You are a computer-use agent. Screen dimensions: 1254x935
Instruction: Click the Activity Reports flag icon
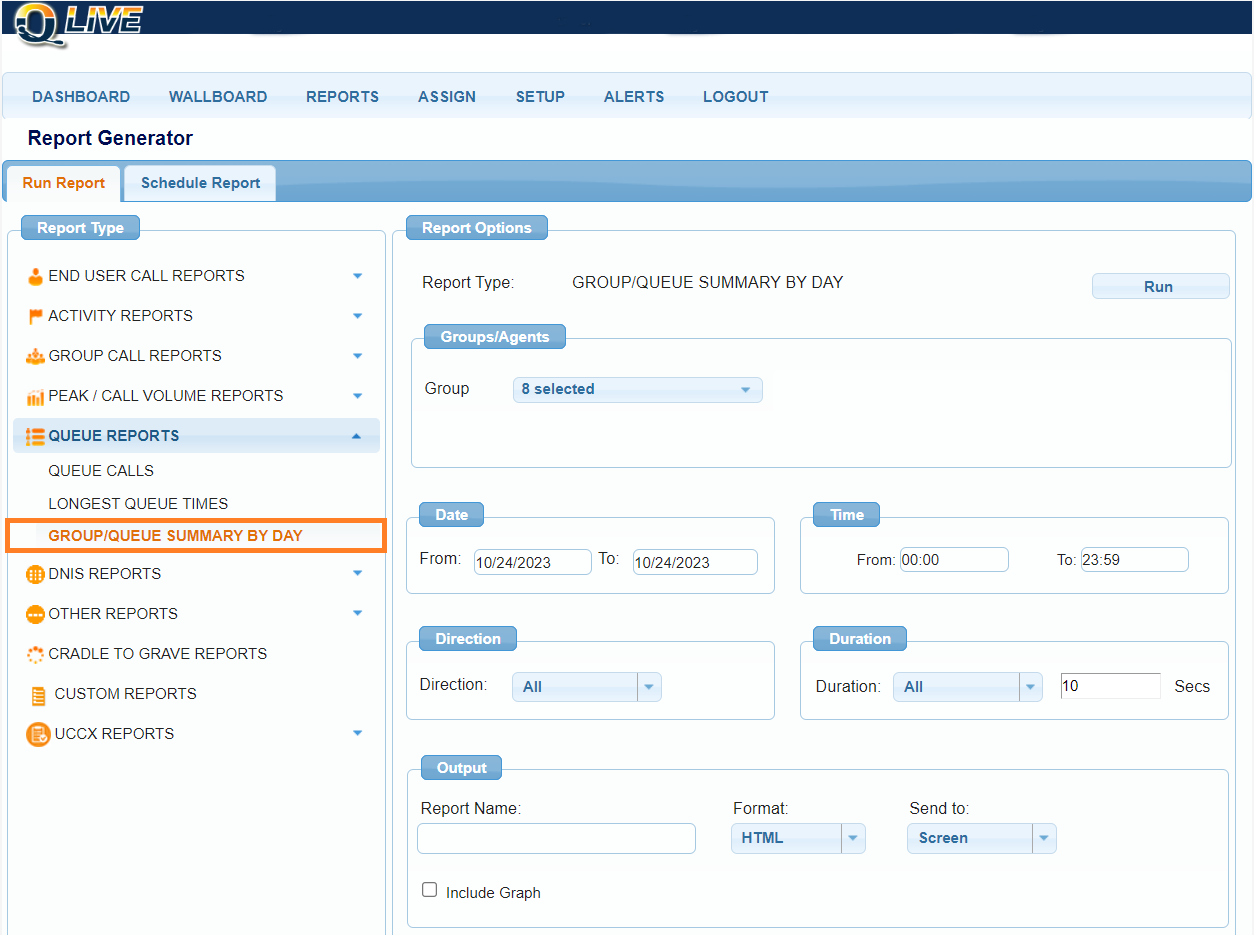pos(36,317)
